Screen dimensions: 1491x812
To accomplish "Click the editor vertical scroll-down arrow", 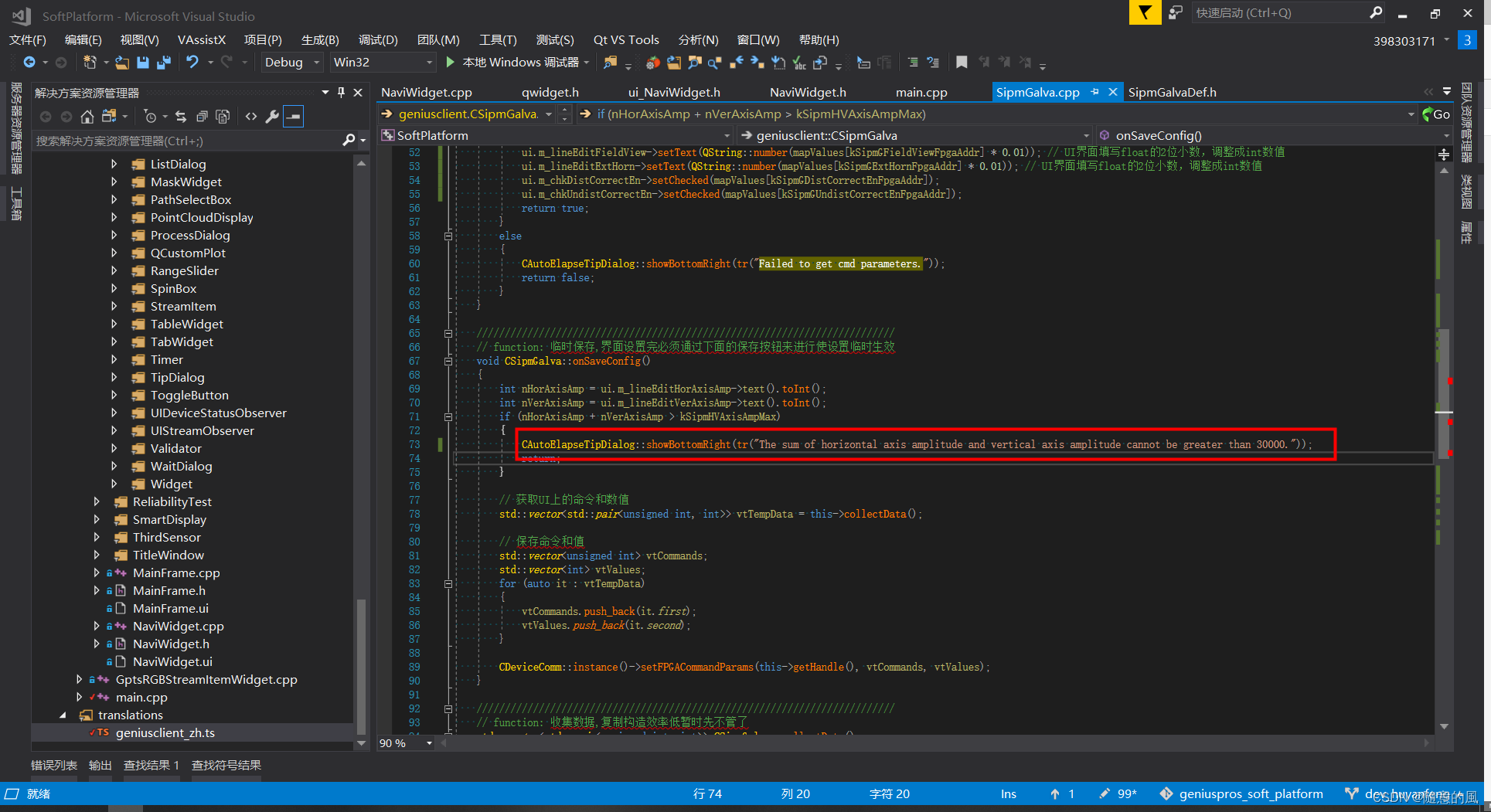I will [1444, 726].
